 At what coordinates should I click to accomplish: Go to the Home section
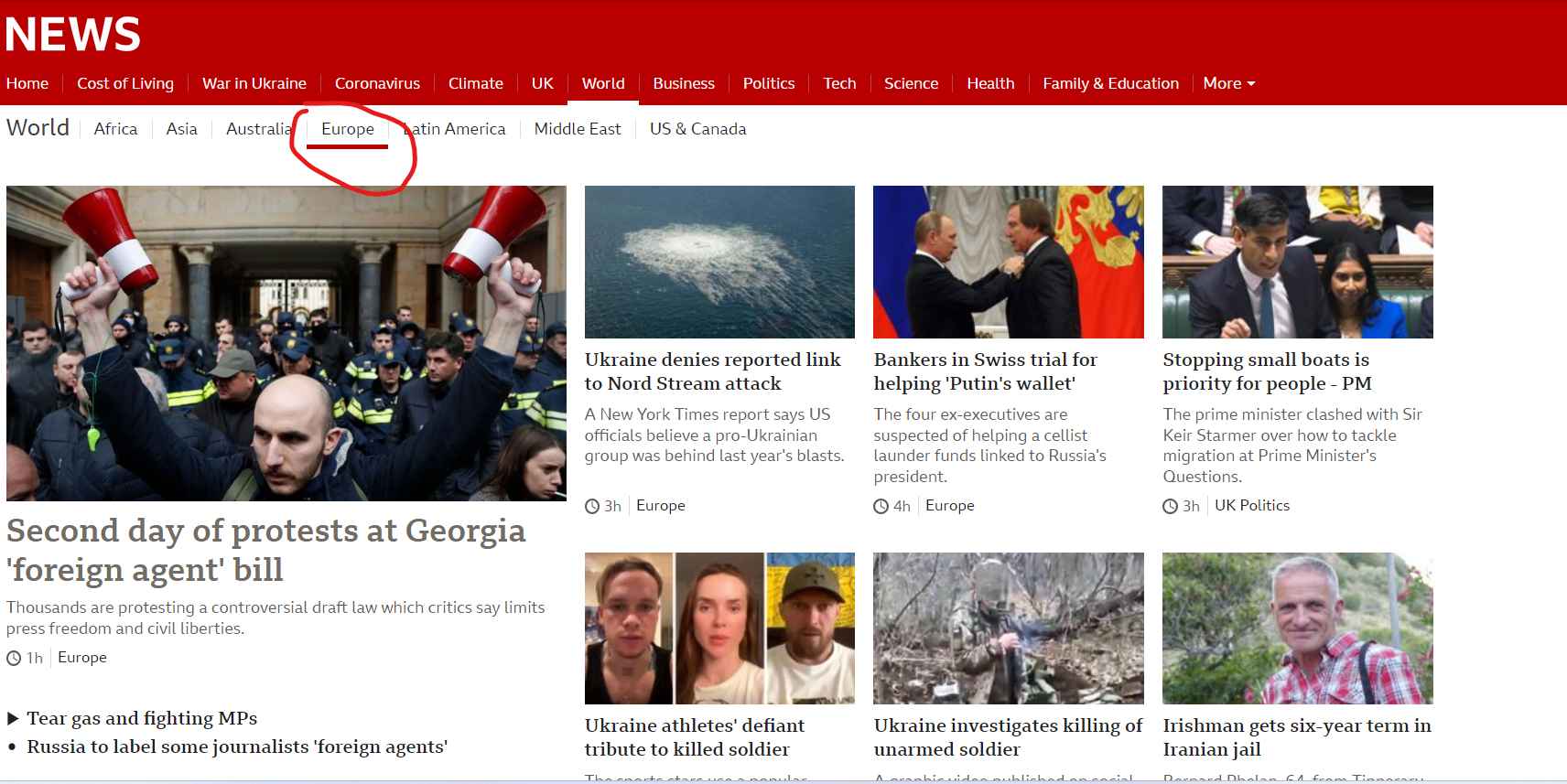click(27, 83)
